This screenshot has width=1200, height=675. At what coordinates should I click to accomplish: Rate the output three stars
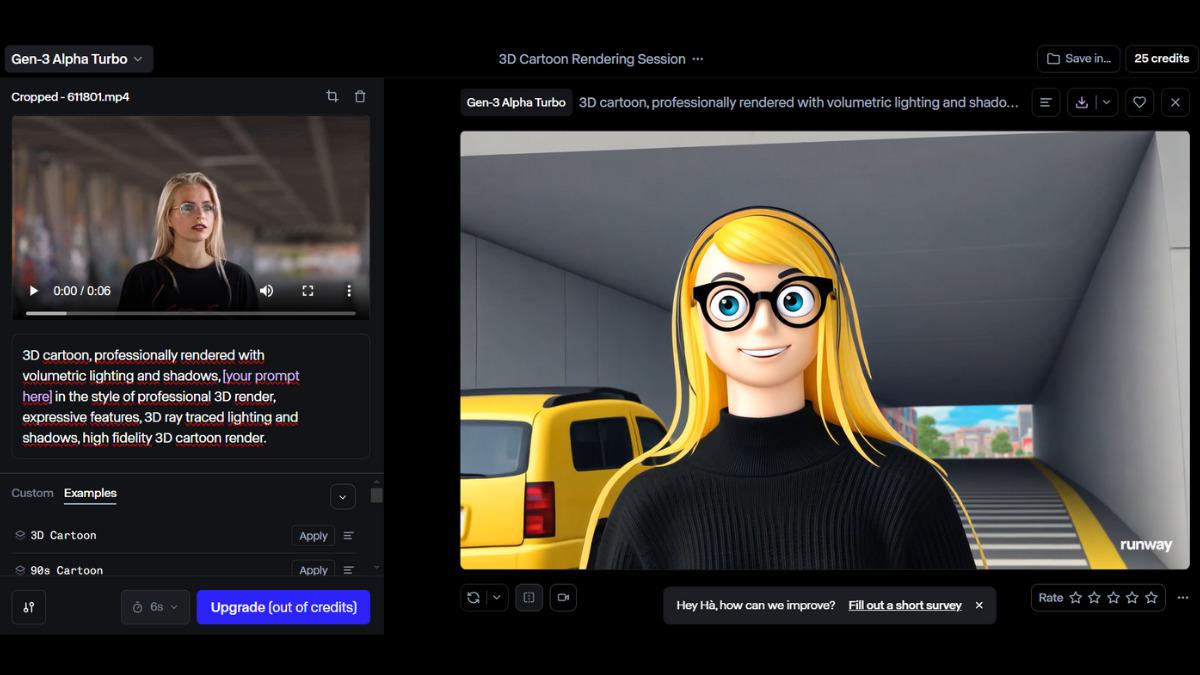click(x=1114, y=598)
